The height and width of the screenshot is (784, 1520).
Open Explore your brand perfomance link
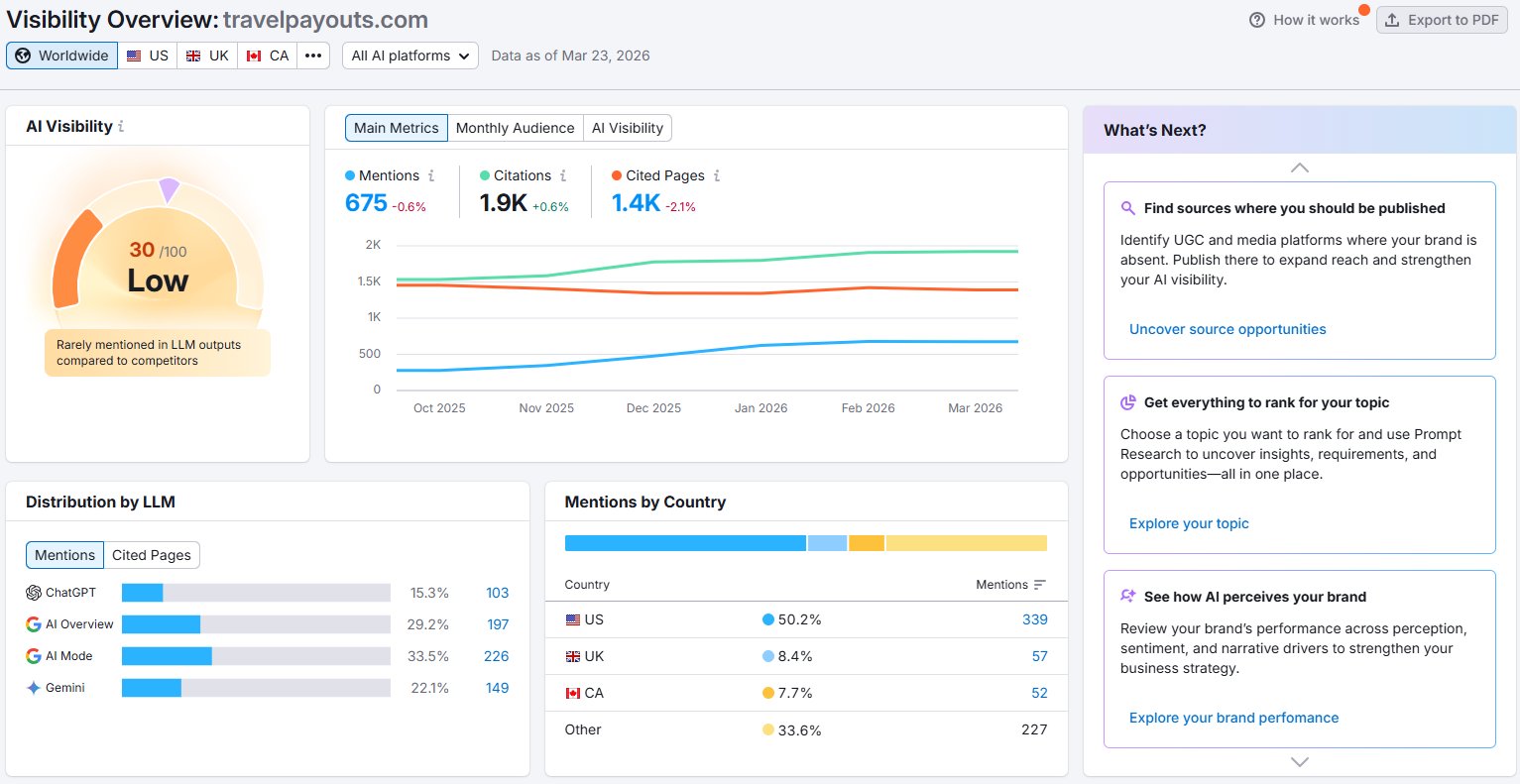[1233, 718]
